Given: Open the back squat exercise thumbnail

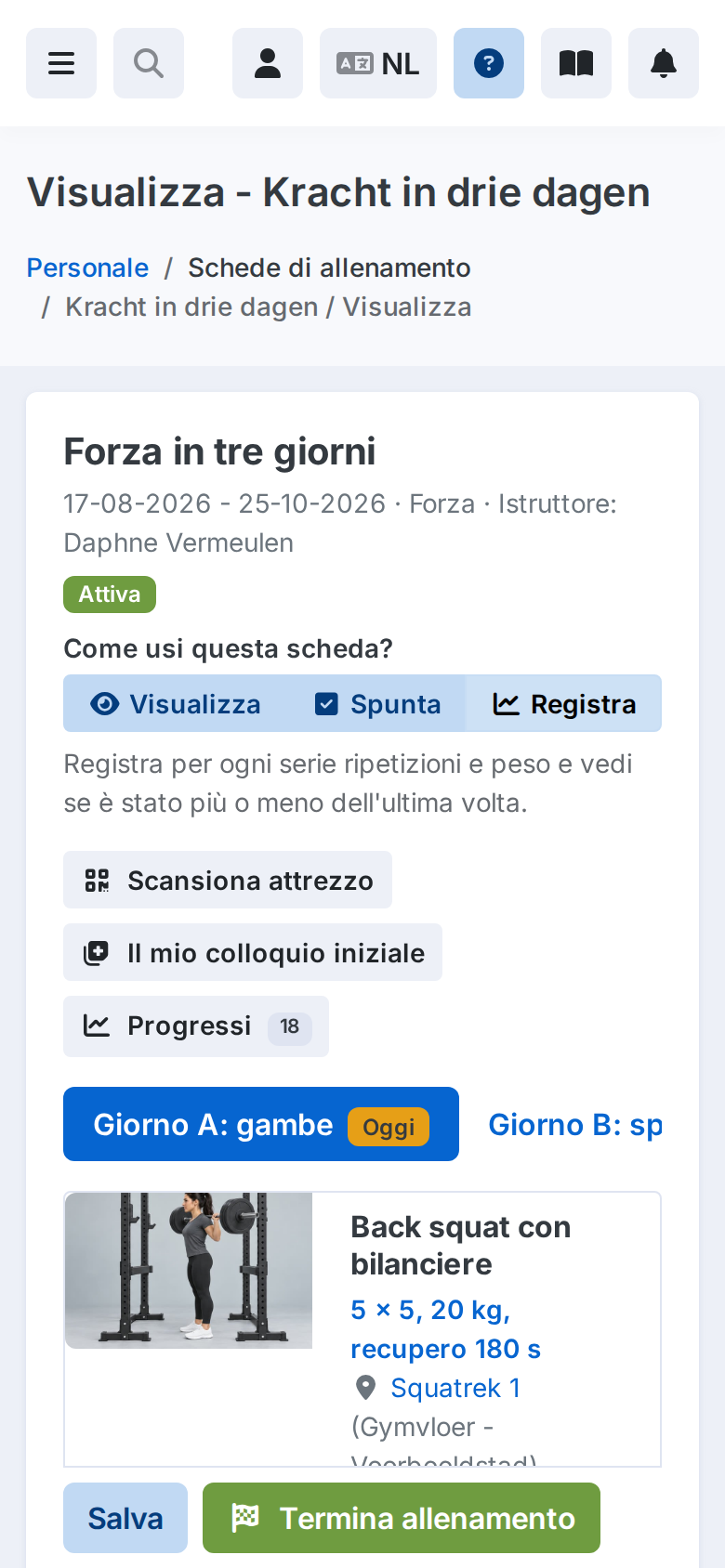Looking at the screenshot, I should [189, 1271].
